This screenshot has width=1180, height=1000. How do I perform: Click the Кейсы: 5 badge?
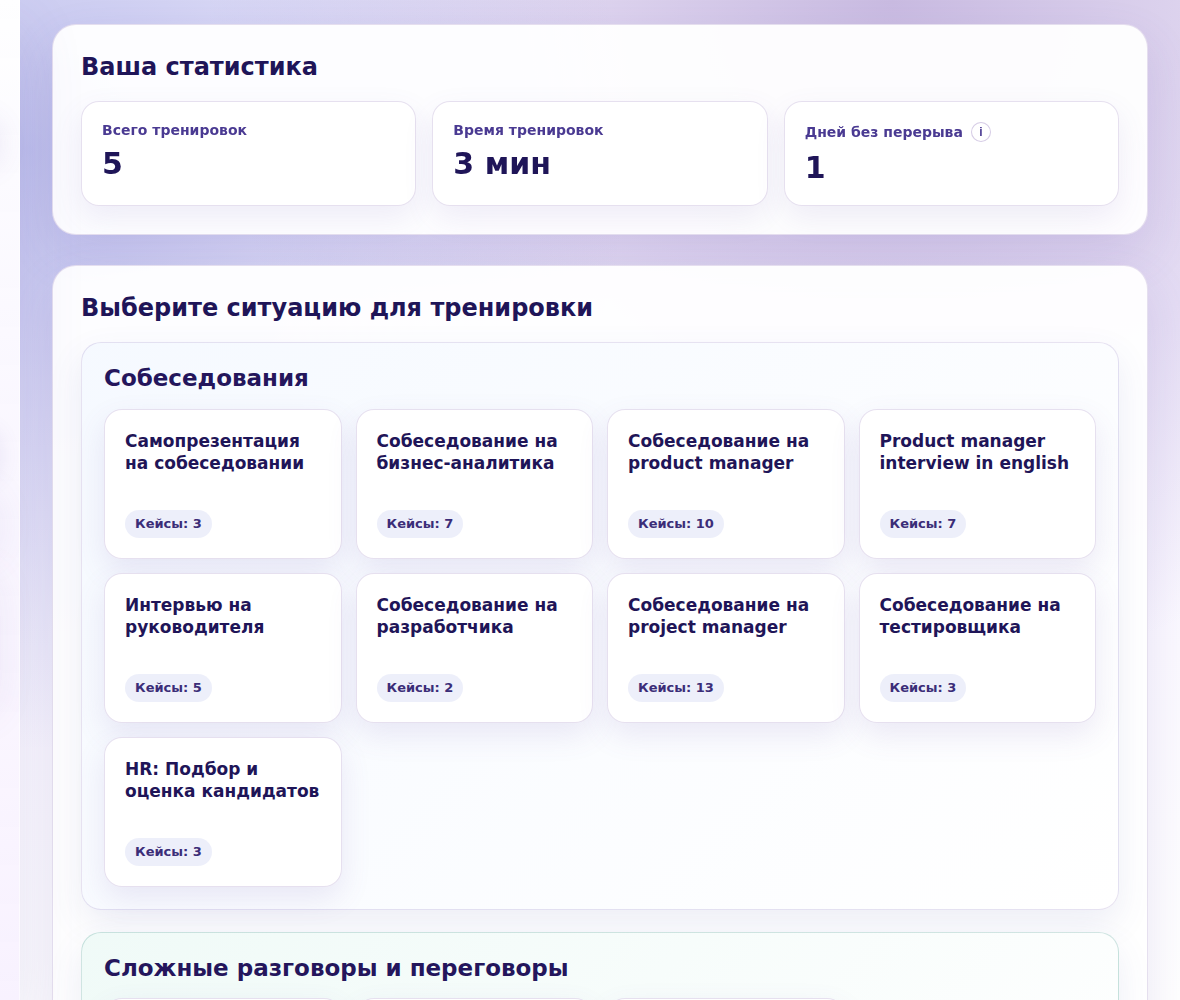click(x=169, y=688)
